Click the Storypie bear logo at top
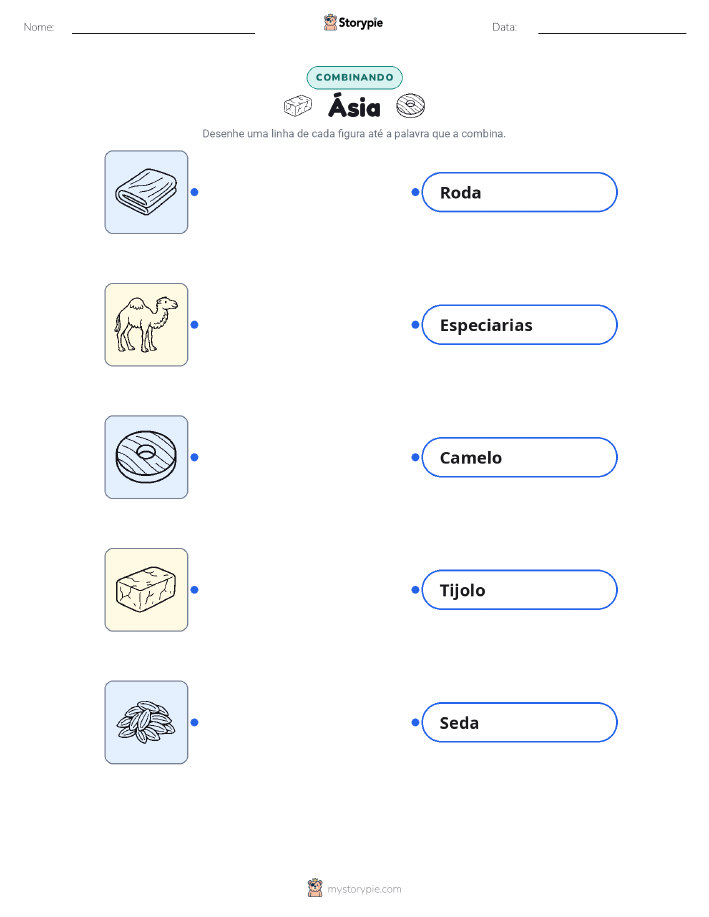The width and height of the screenshot is (709, 917). tap(331, 23)
